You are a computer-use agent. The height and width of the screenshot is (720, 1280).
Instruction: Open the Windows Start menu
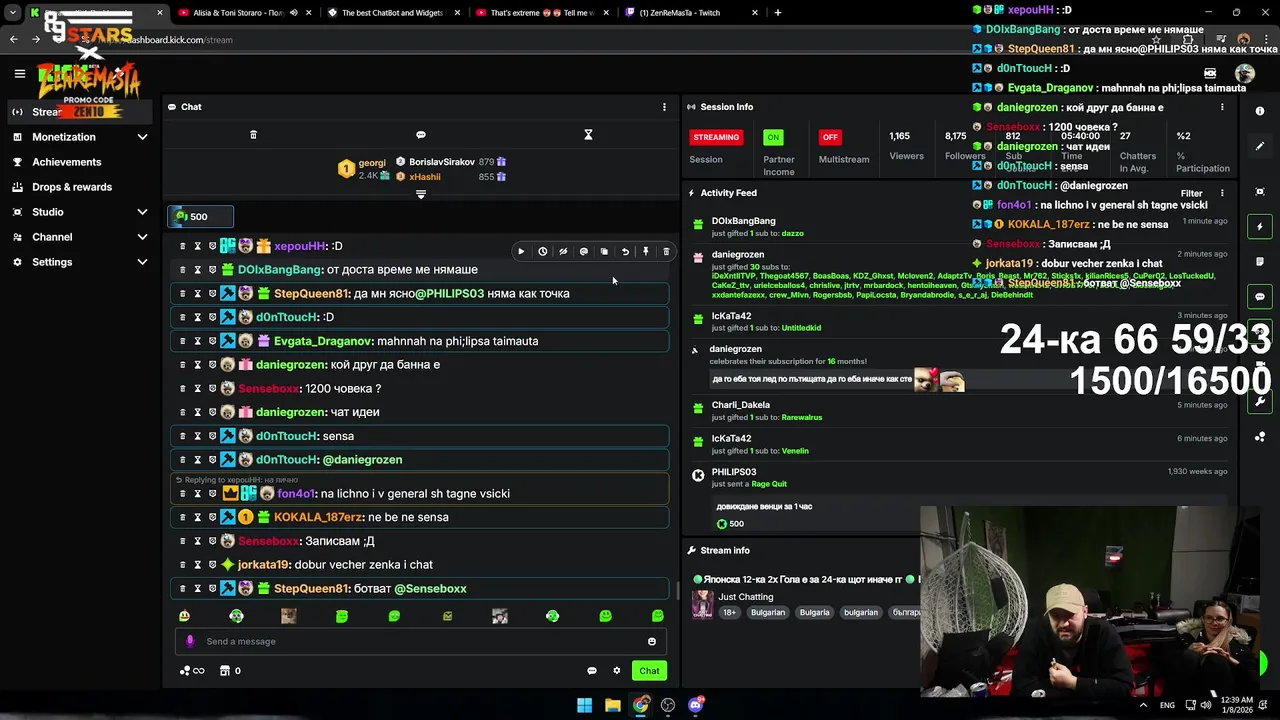pyautogui.click(x=584, y=705)
